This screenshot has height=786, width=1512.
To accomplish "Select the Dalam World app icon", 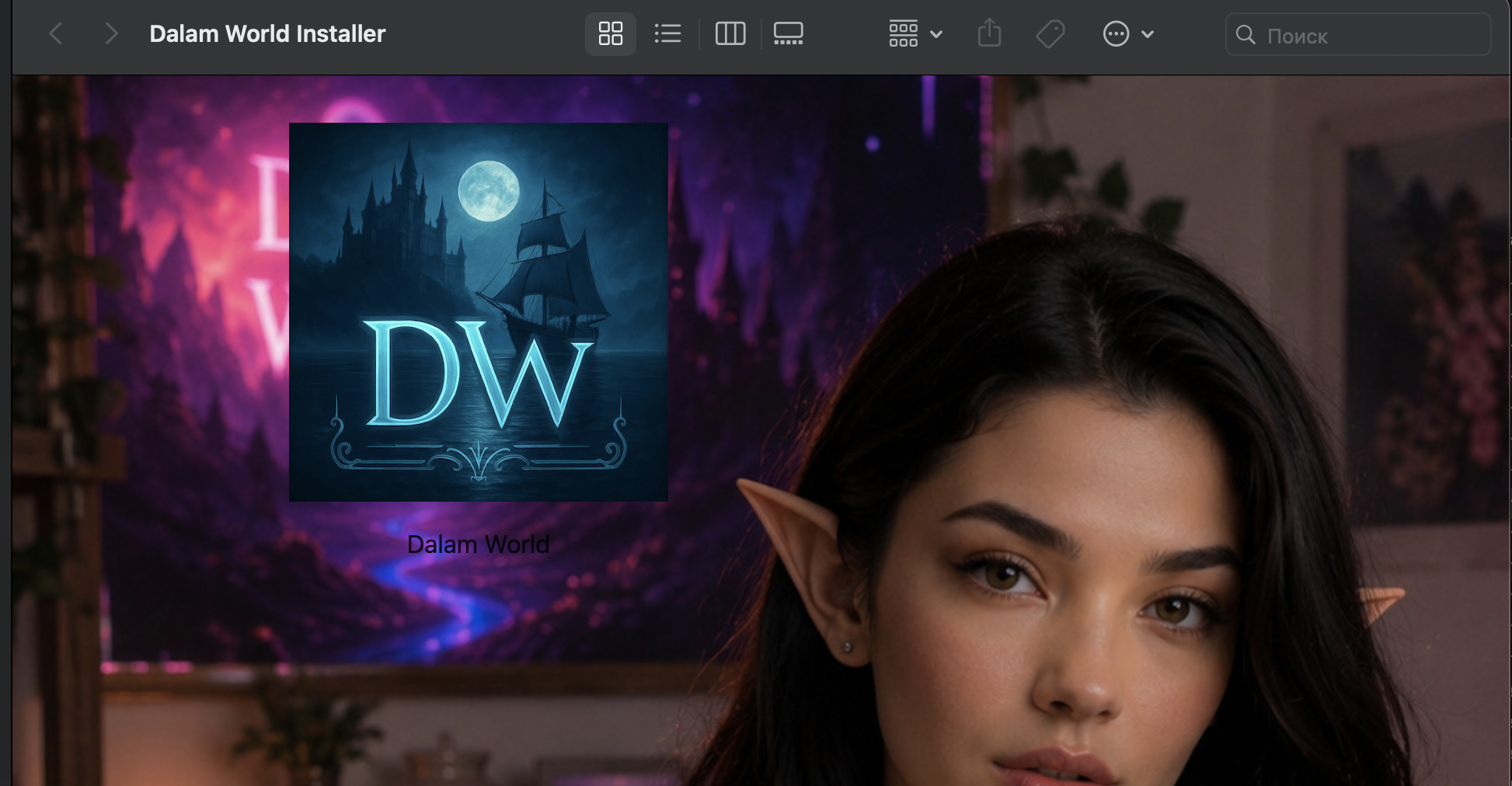I will [x=479, y=312].
